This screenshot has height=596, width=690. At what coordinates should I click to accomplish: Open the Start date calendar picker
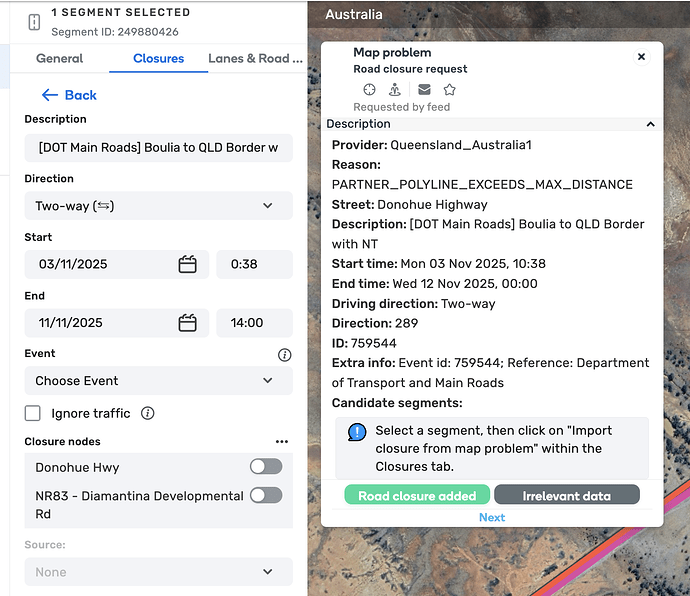click(x=187, y=265)
